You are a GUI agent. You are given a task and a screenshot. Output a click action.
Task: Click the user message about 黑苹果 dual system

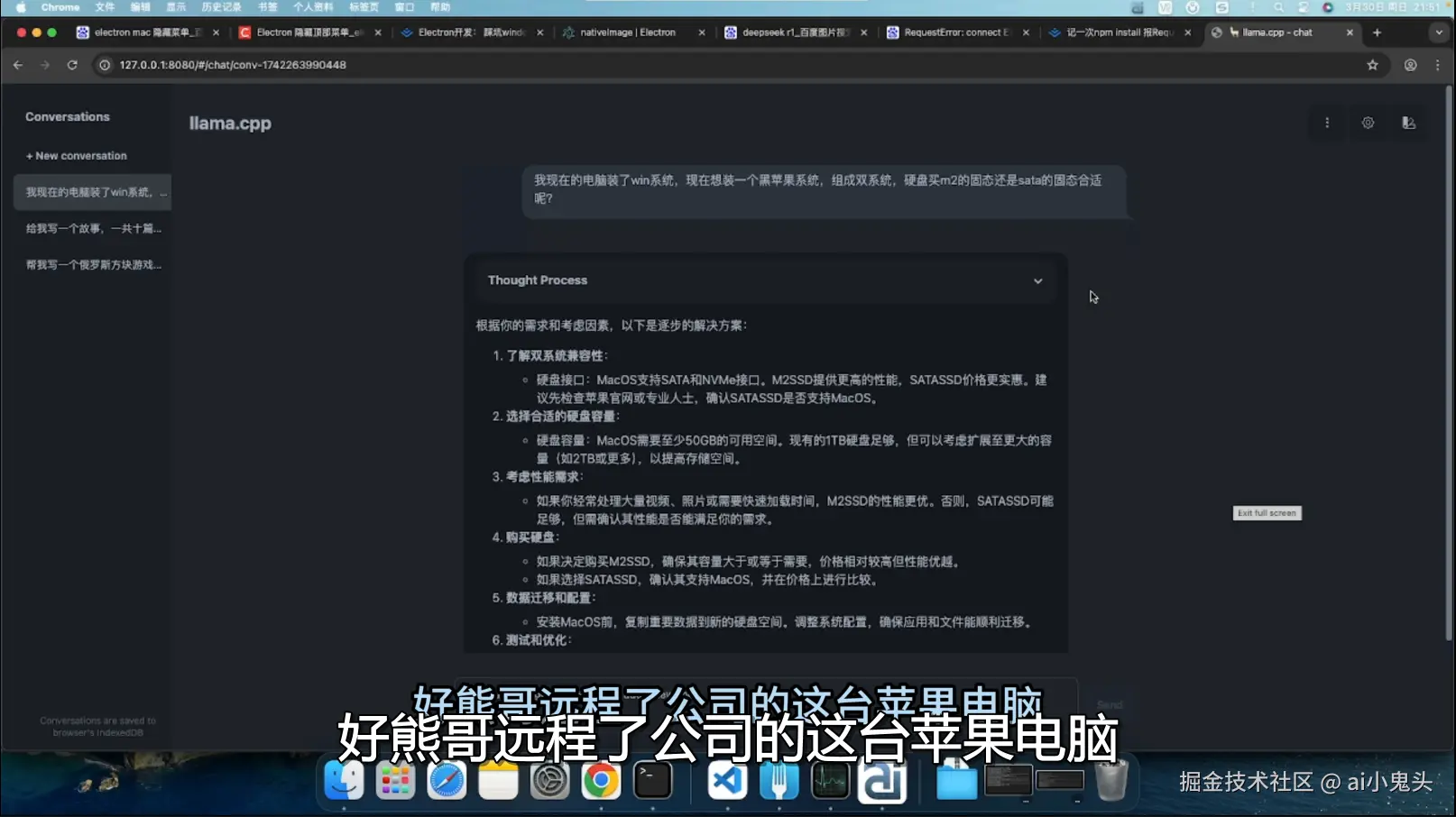coord(825,189)
